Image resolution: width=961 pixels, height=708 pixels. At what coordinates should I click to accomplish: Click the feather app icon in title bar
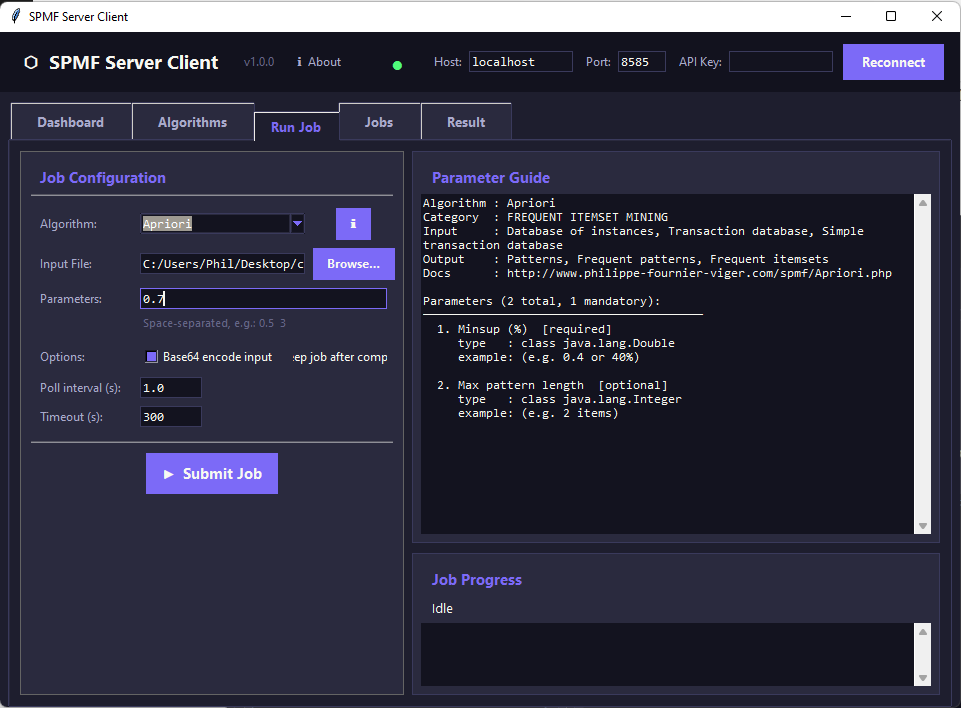pos(15,16)
